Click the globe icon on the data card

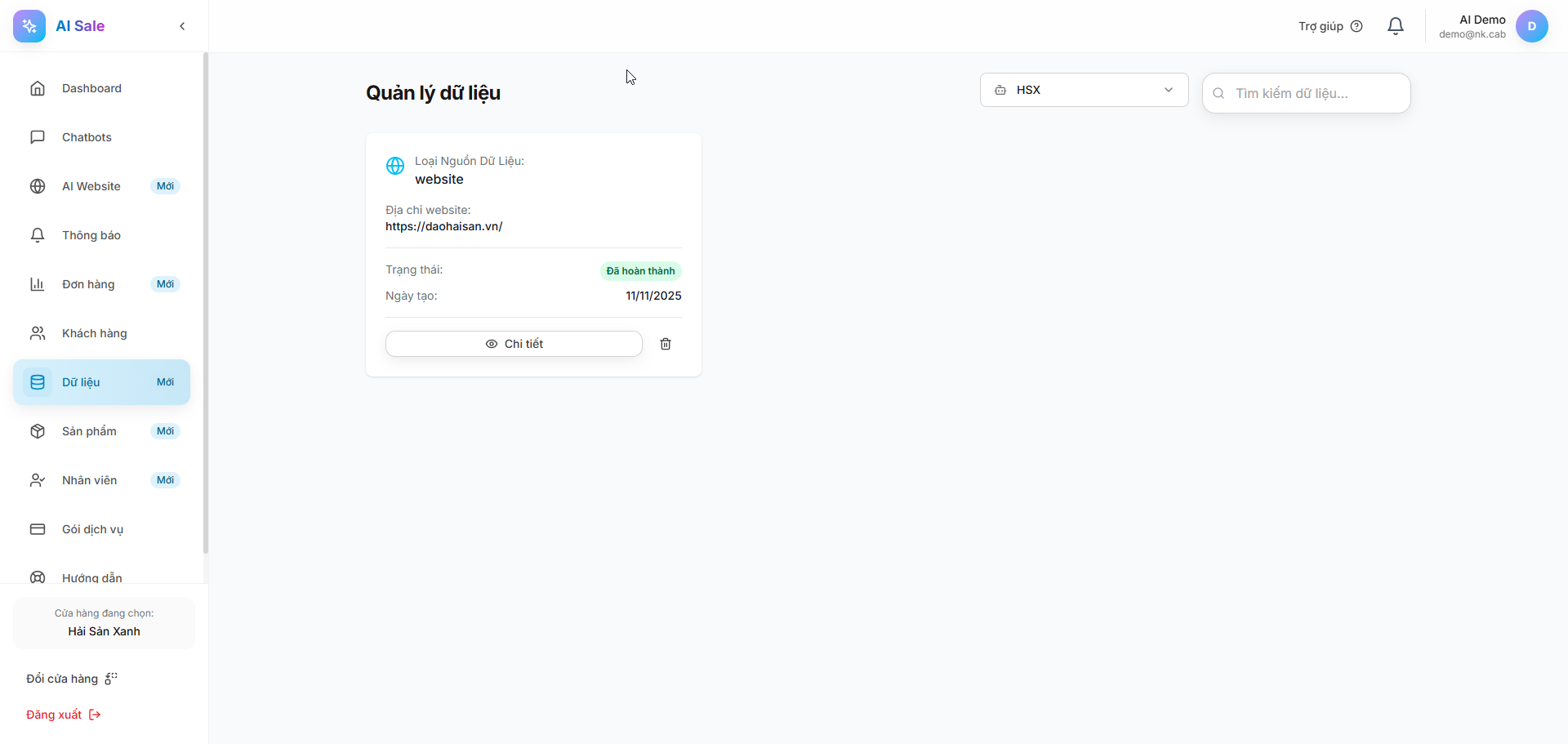[395, 166]
